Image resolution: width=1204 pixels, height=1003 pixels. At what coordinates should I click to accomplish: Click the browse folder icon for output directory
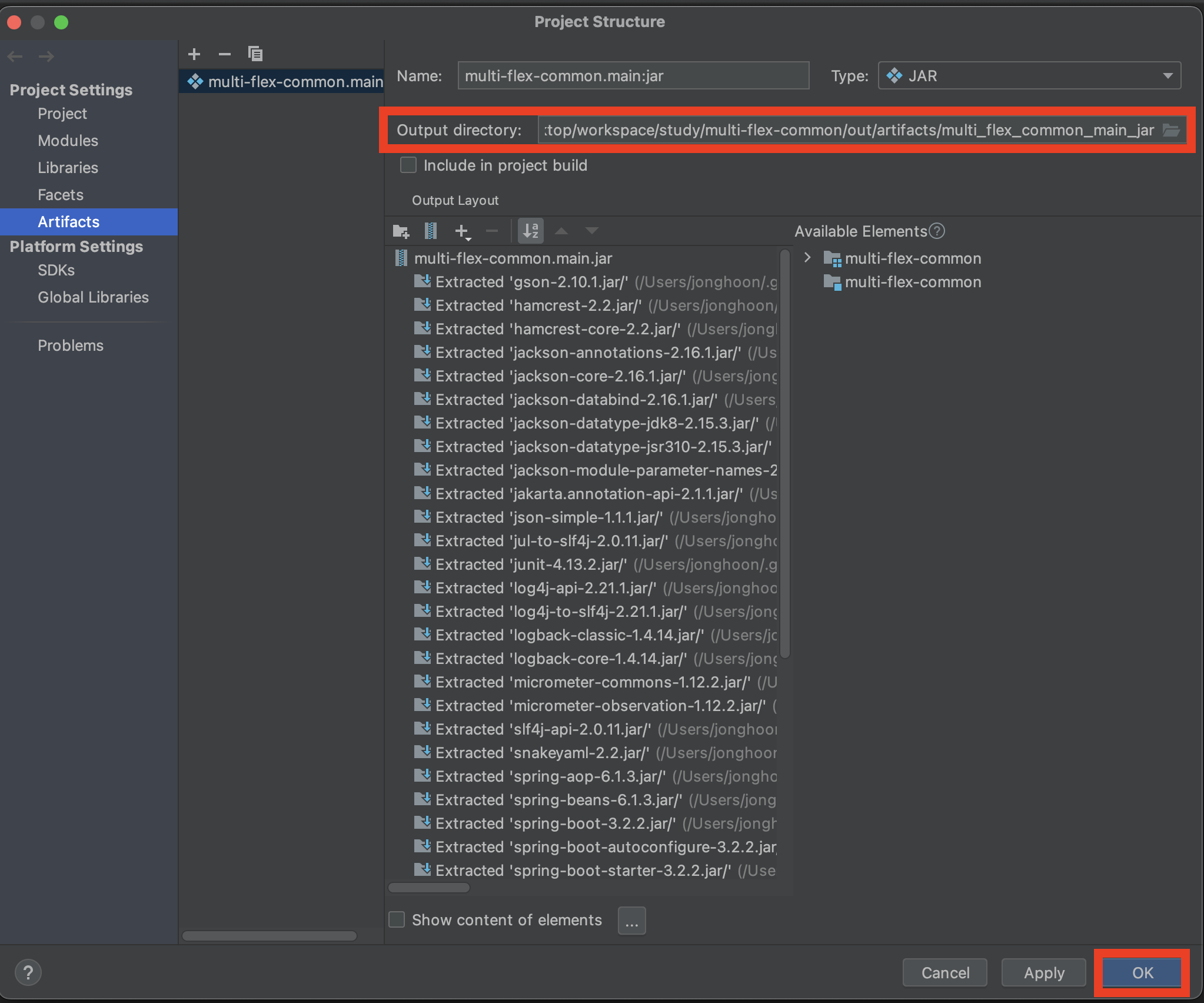click(x=1170, y=130)
